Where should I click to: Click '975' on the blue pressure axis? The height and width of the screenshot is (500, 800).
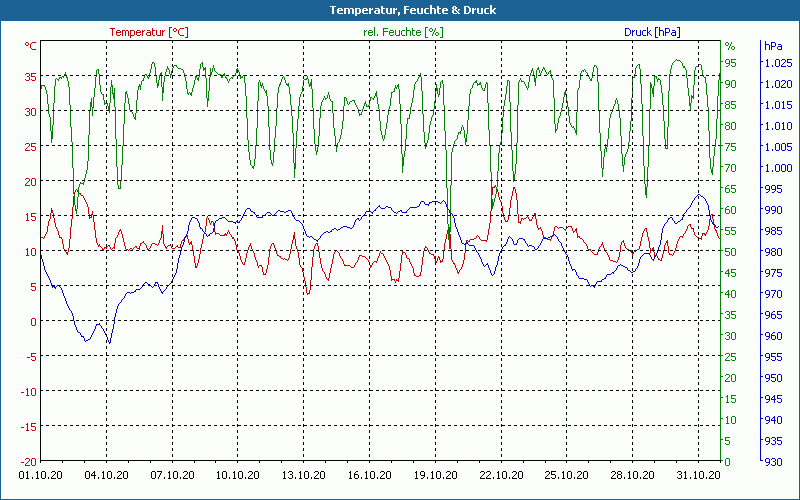pyautogui.click(x=773, y=273)
